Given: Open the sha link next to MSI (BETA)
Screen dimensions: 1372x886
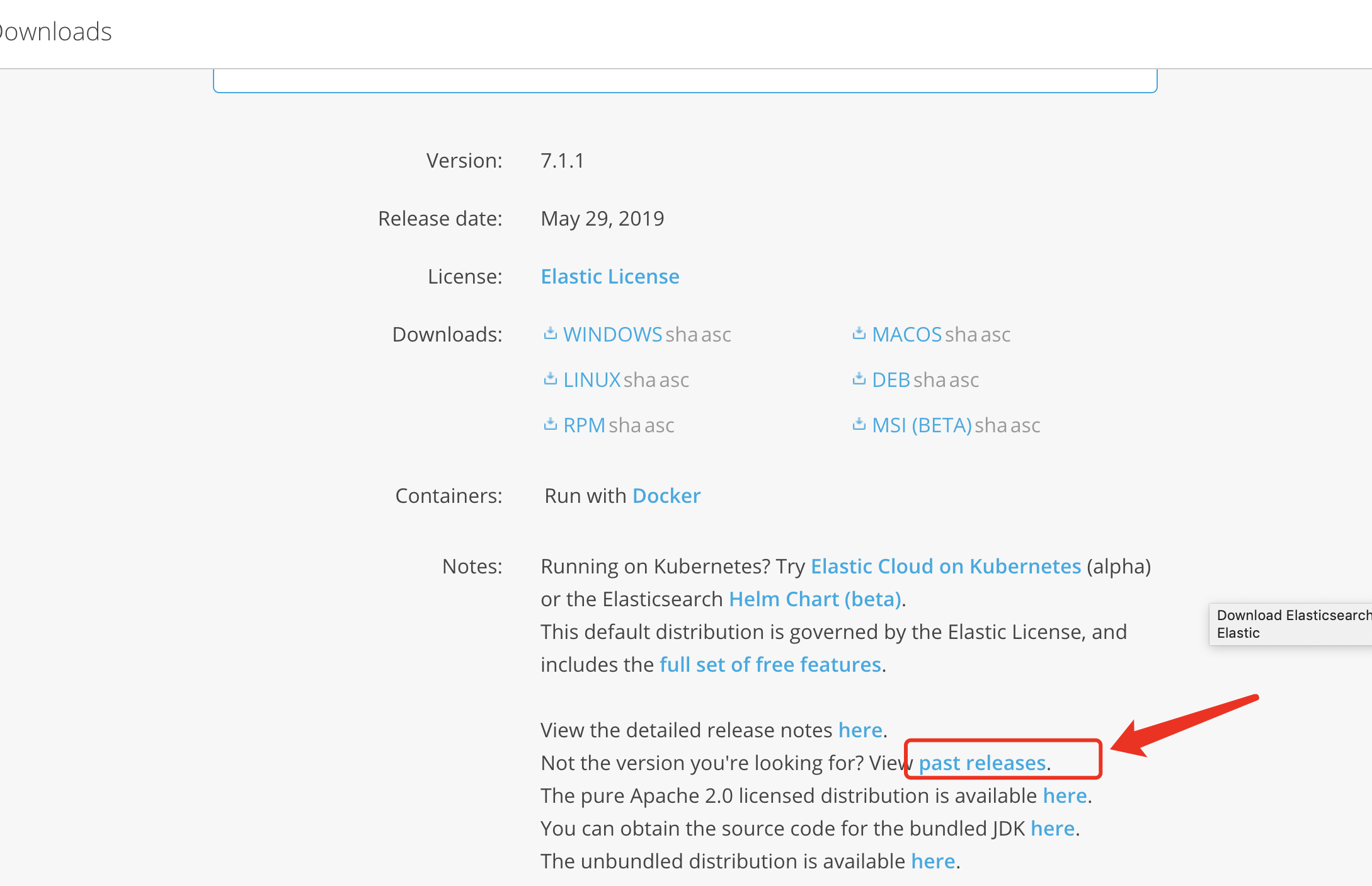Looking at the screenshot, I should point(991,425).
